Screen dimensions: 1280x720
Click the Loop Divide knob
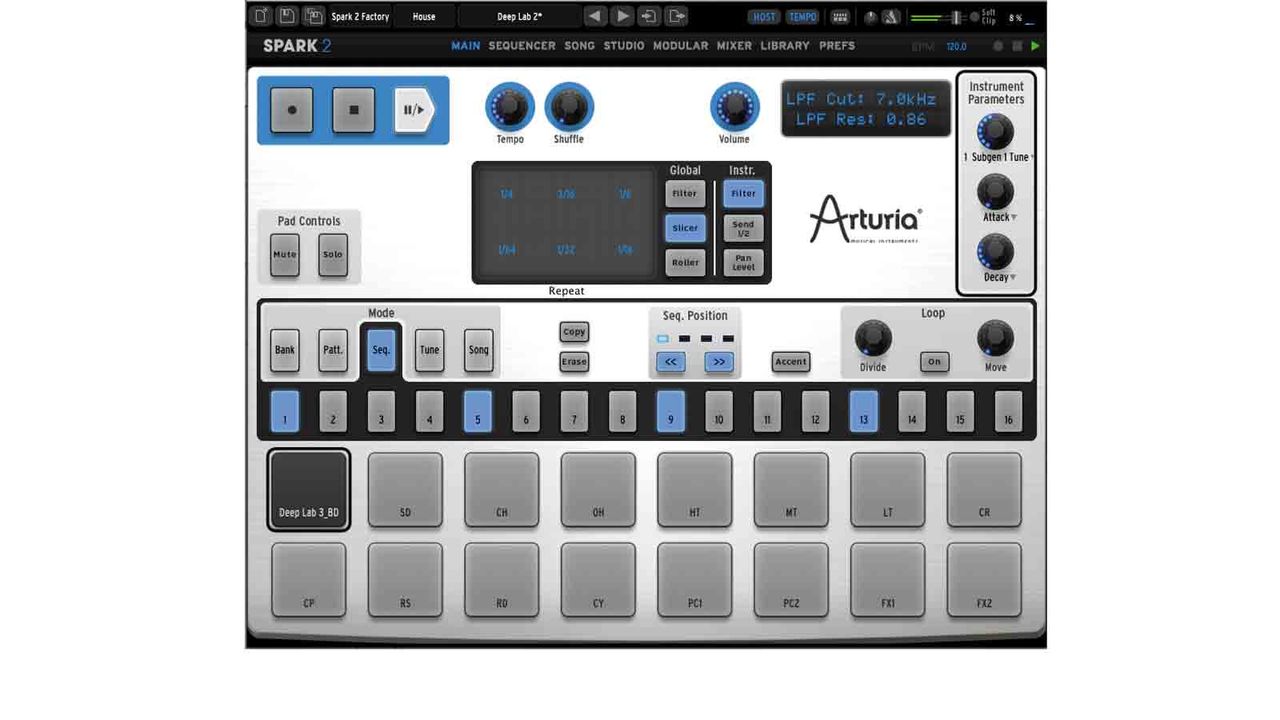873,339
